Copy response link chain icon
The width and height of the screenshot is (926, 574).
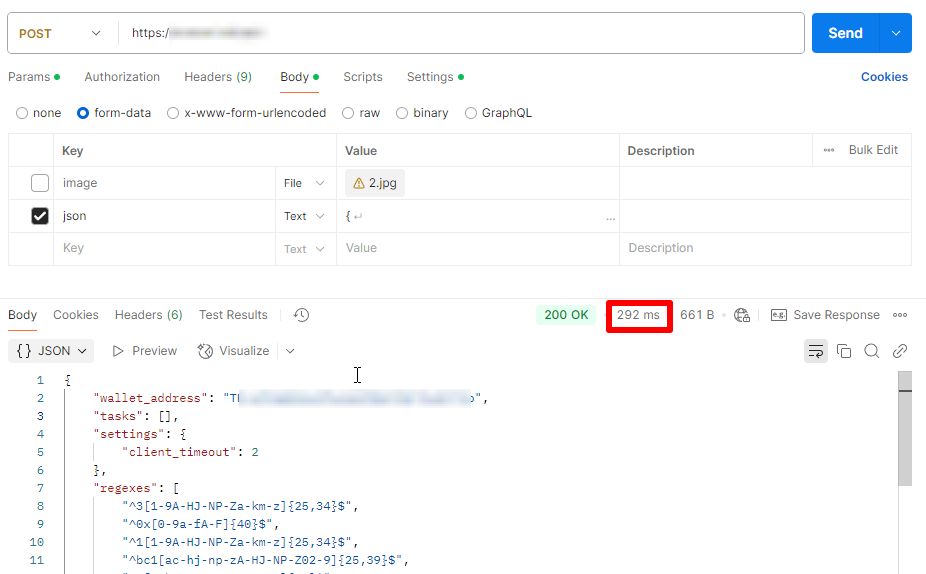point(899,351)
